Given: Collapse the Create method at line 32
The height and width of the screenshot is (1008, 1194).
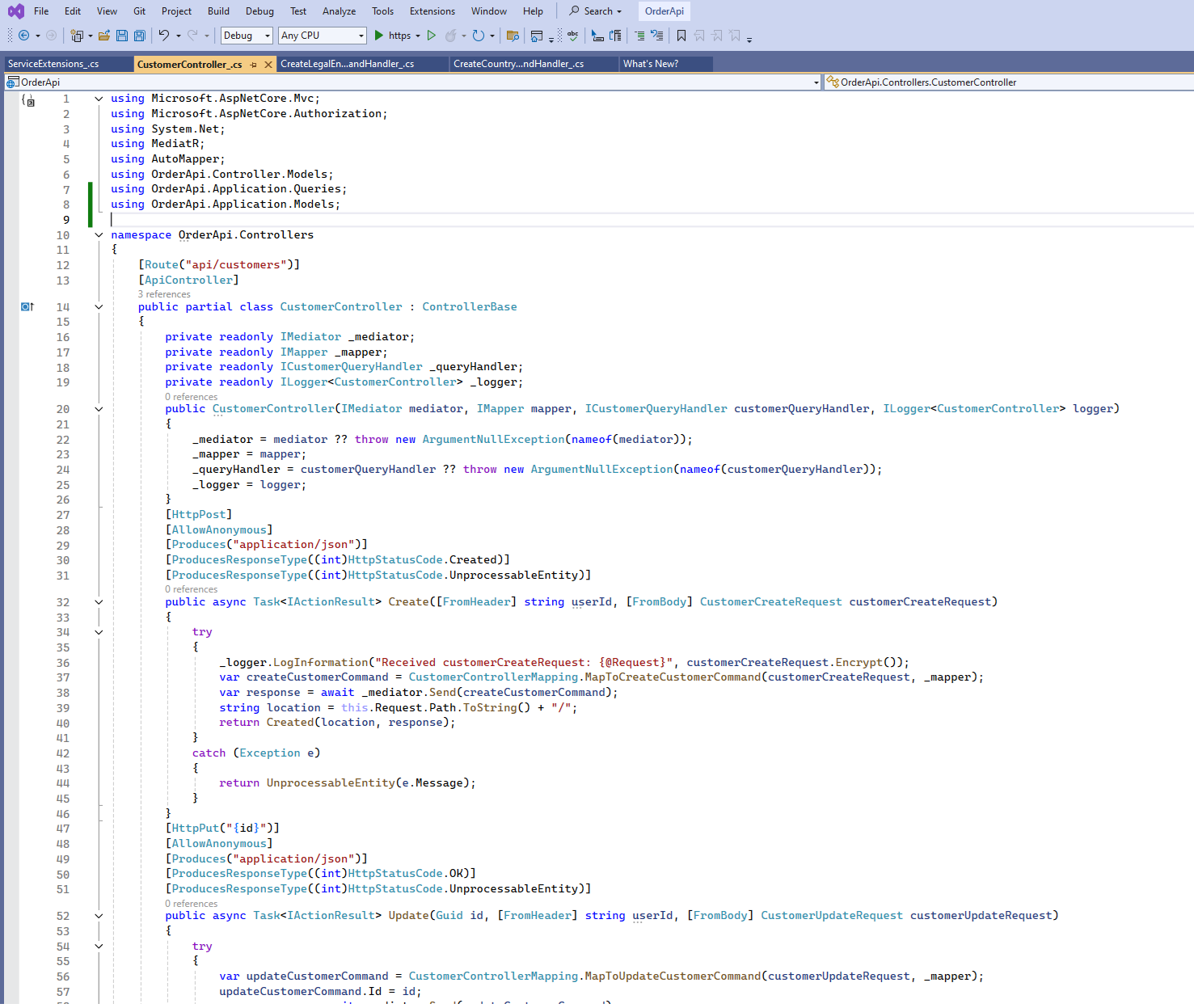Looking at the screenshot, I should click(x=99, y=602).
